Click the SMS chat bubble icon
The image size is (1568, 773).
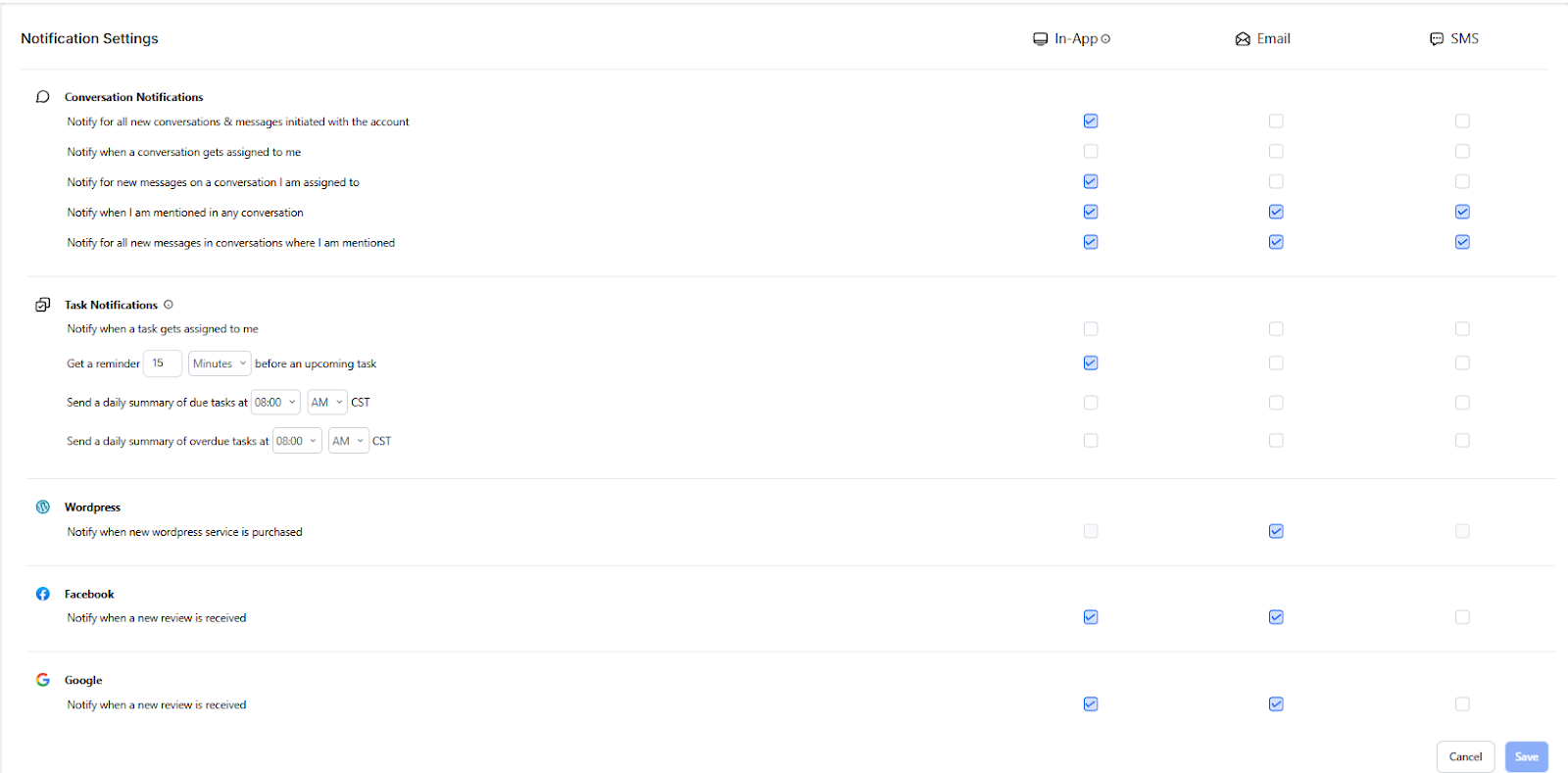1437,39
